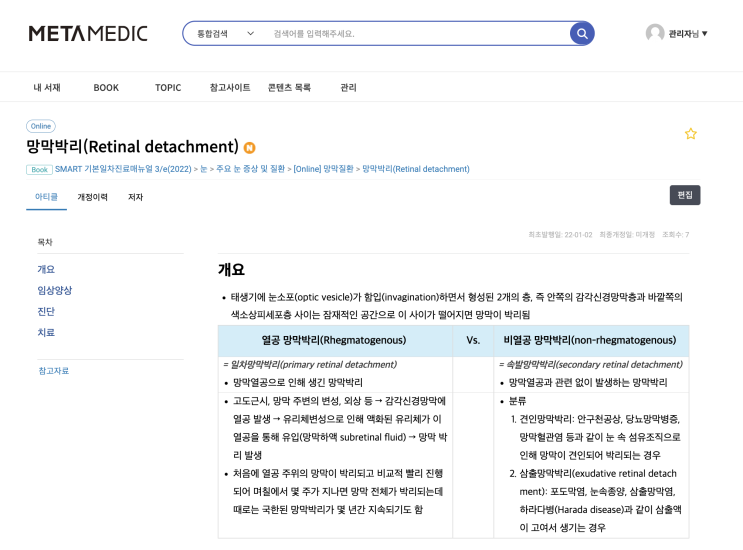Click the Online badge above the title
Viewport: 743px width, 550px height.
point(41,126)
